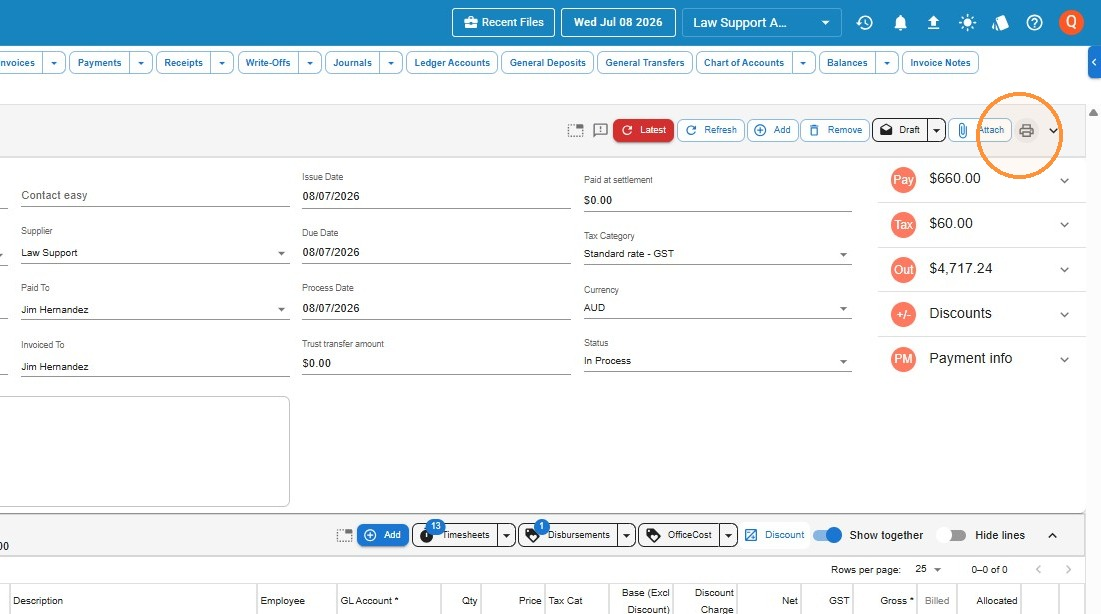Click the blue Add line button

tap(383, 535)
